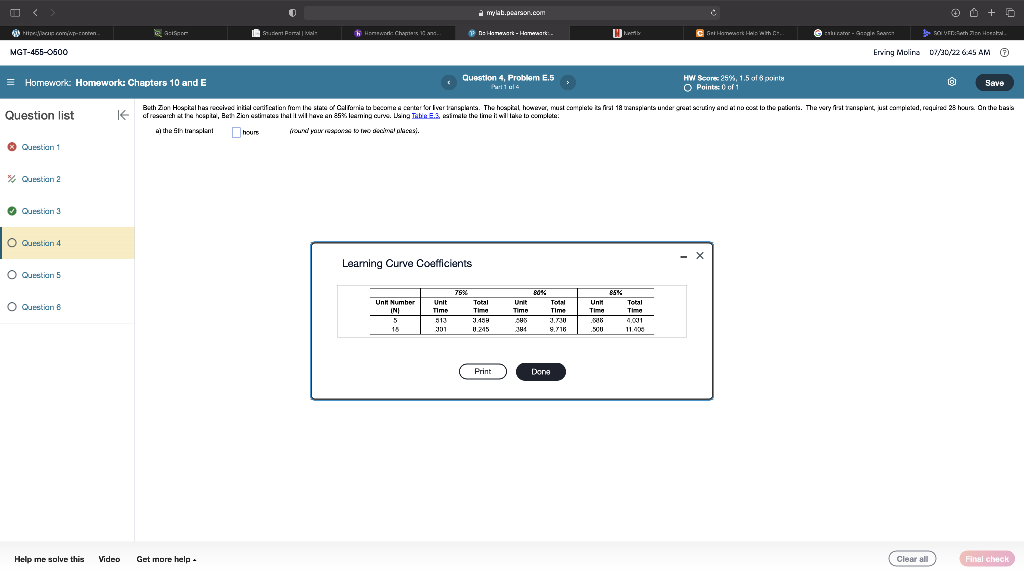Image resolution: width=1024 pixels, height=576 pixels.
Task: Collapse the Question list panel
Action: [x=123, y=115]
